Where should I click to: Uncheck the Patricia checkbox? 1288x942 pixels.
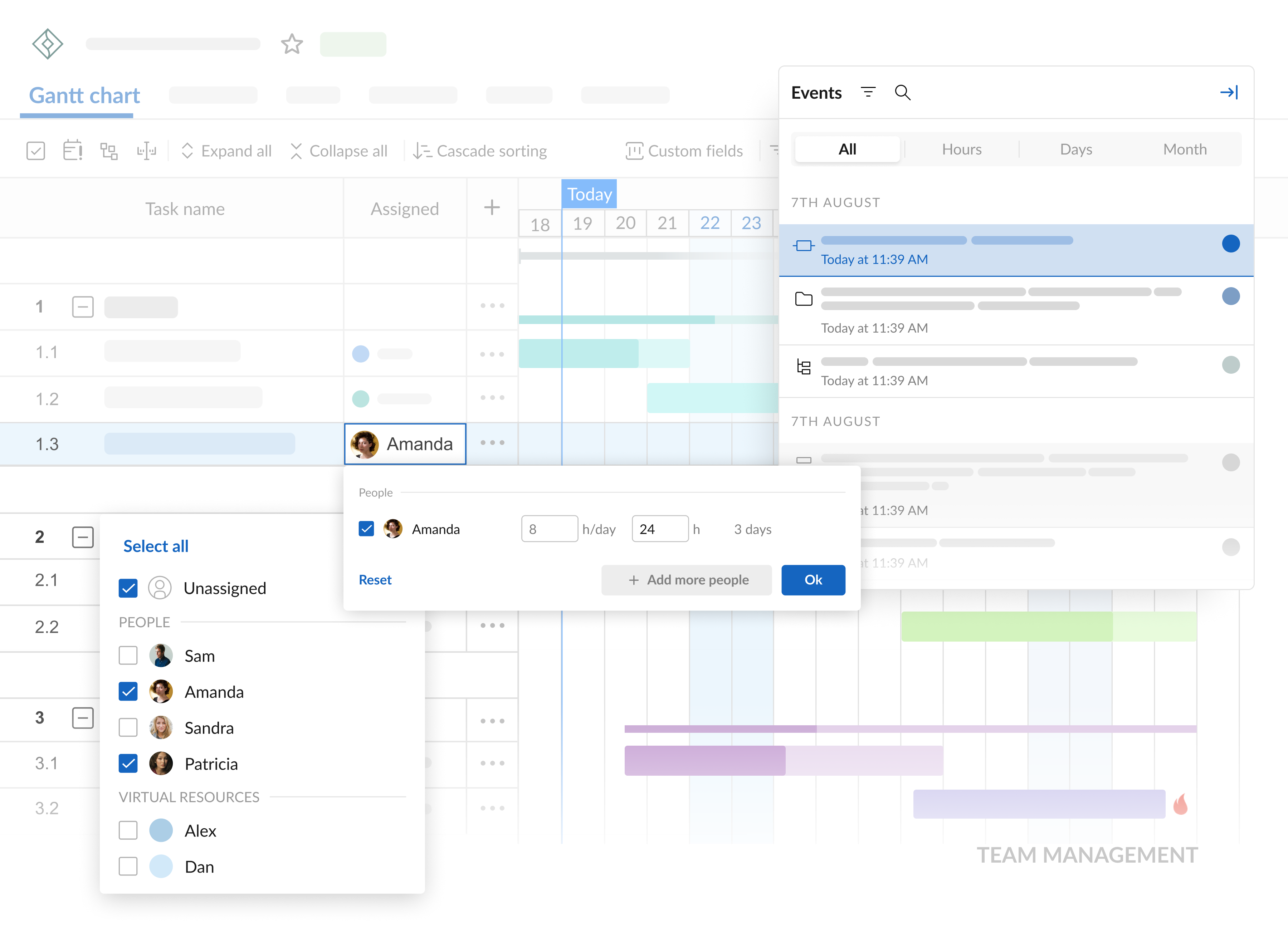(x=128, y=763)
